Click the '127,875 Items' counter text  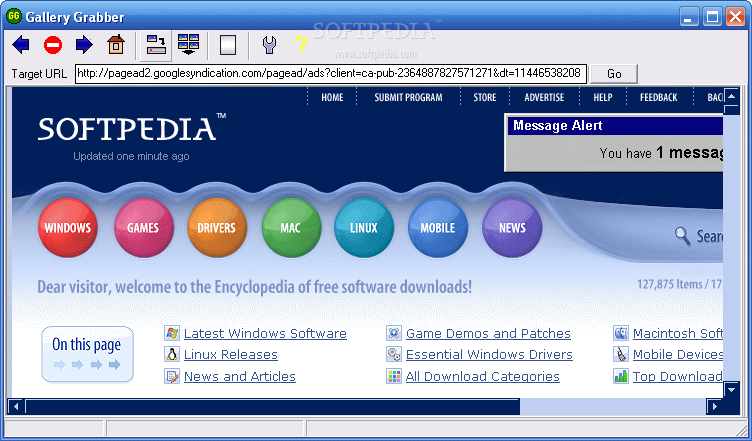669,284
